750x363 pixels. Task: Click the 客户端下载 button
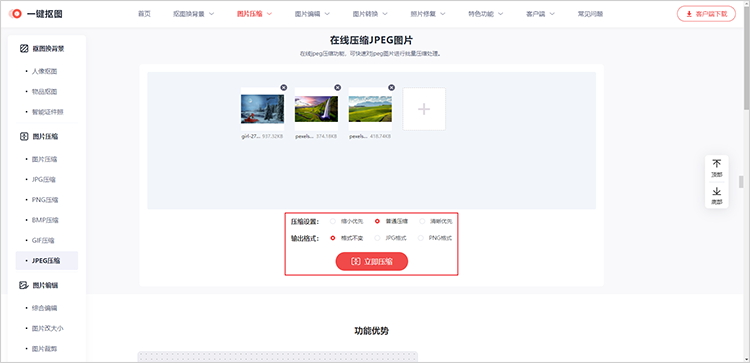[x=706, y=14]
